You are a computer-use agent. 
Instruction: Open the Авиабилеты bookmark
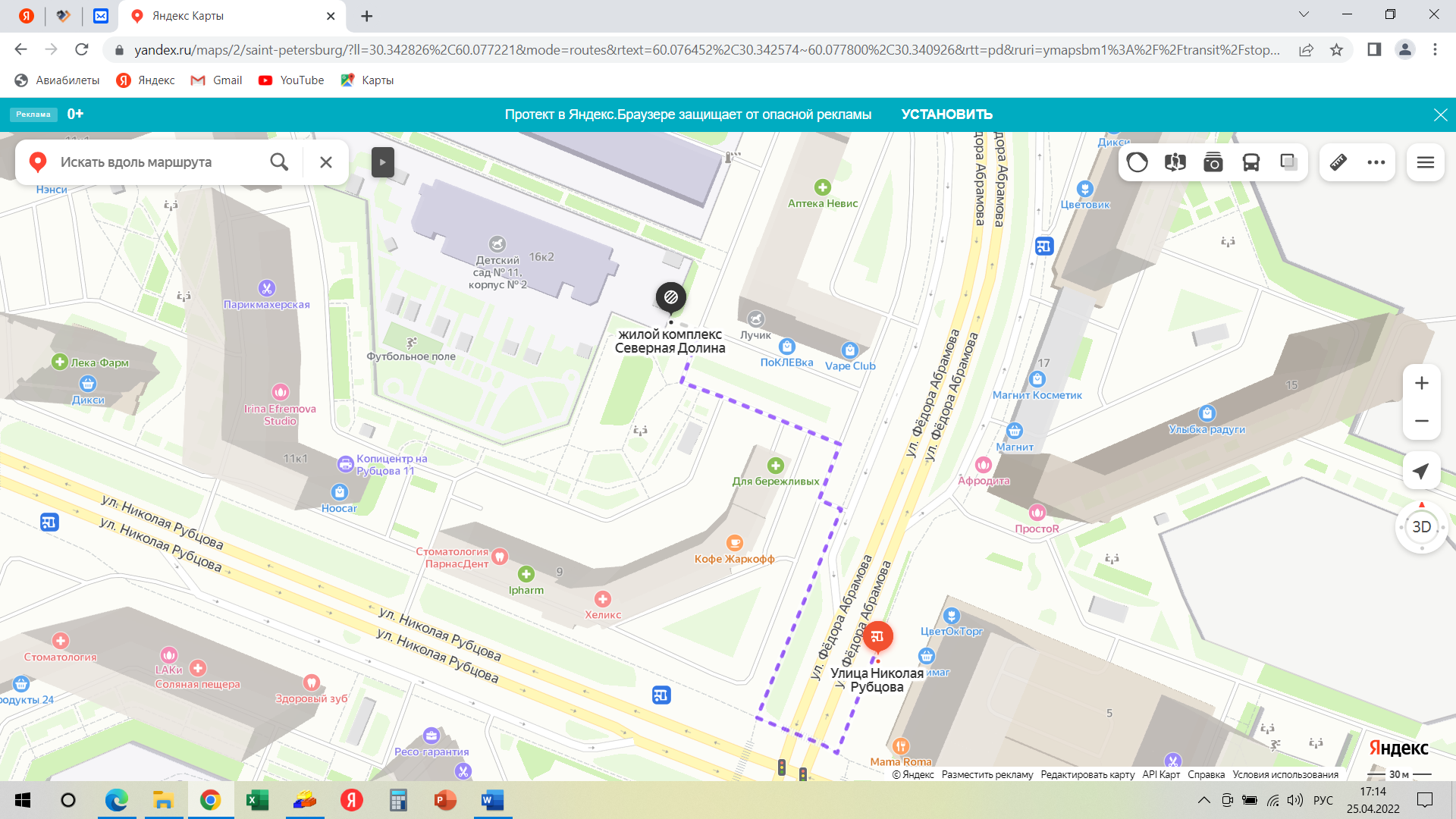pos(58,80)
